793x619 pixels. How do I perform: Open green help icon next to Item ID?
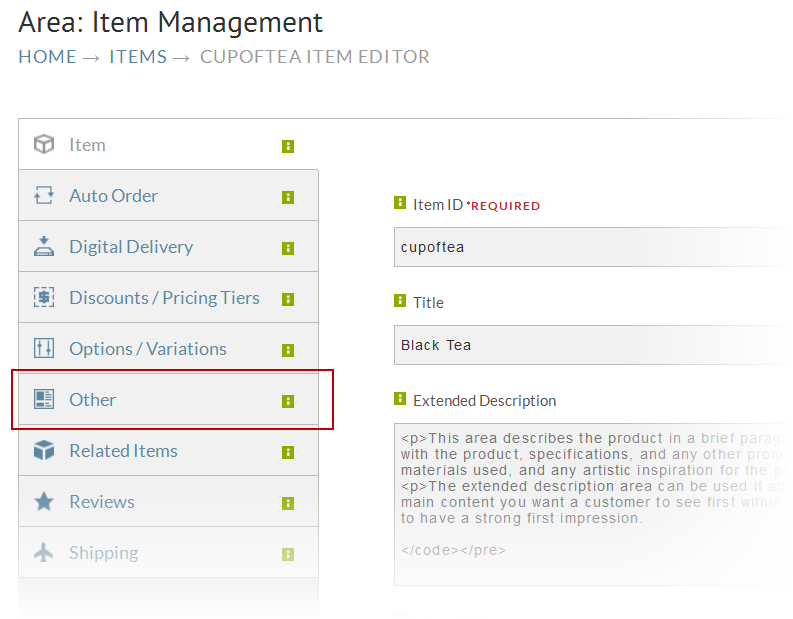pyautogui.click(x=400, y=203)
